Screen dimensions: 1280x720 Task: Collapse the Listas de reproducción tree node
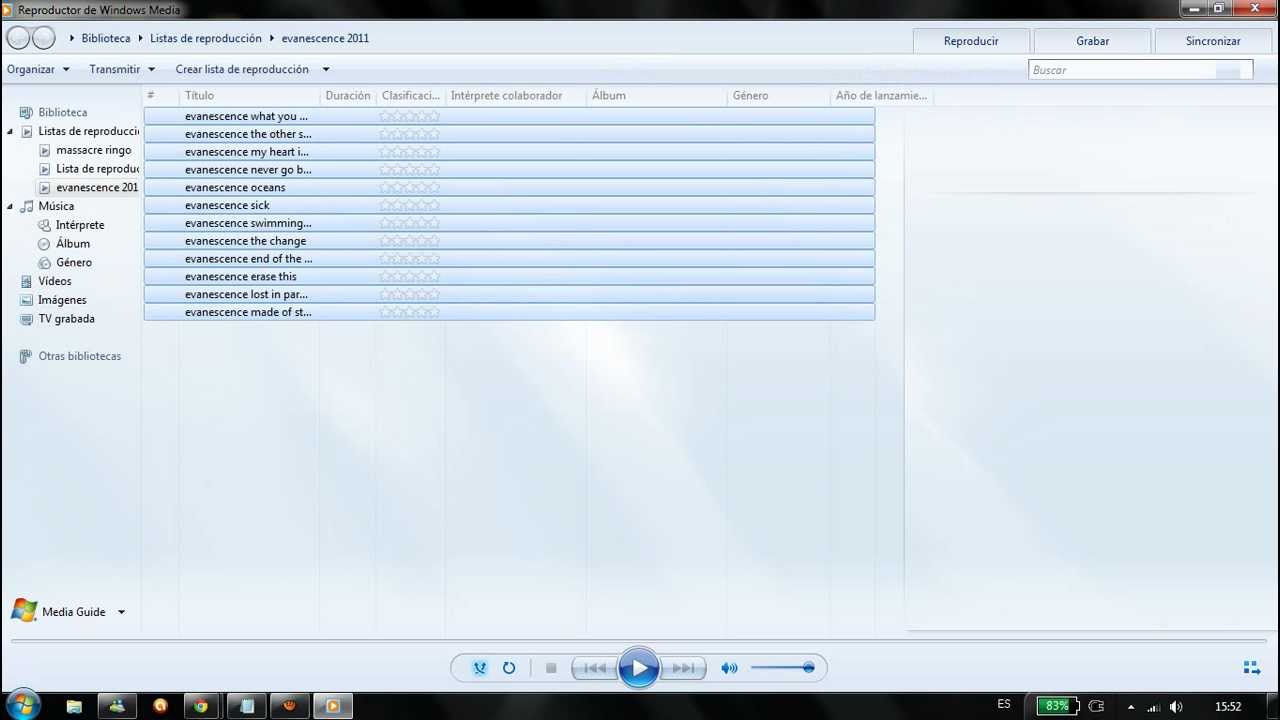(10, 131)
